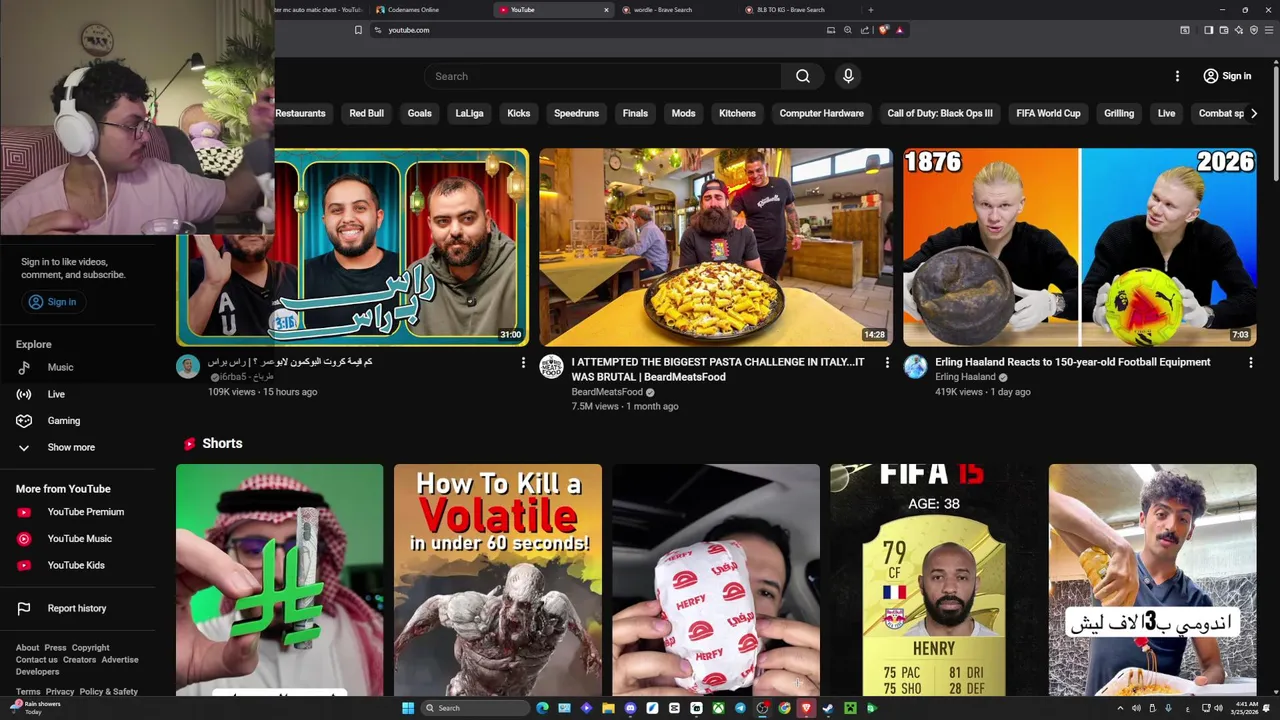
Task: Open YouTube Music from sidebar
Action: [79, 539]
